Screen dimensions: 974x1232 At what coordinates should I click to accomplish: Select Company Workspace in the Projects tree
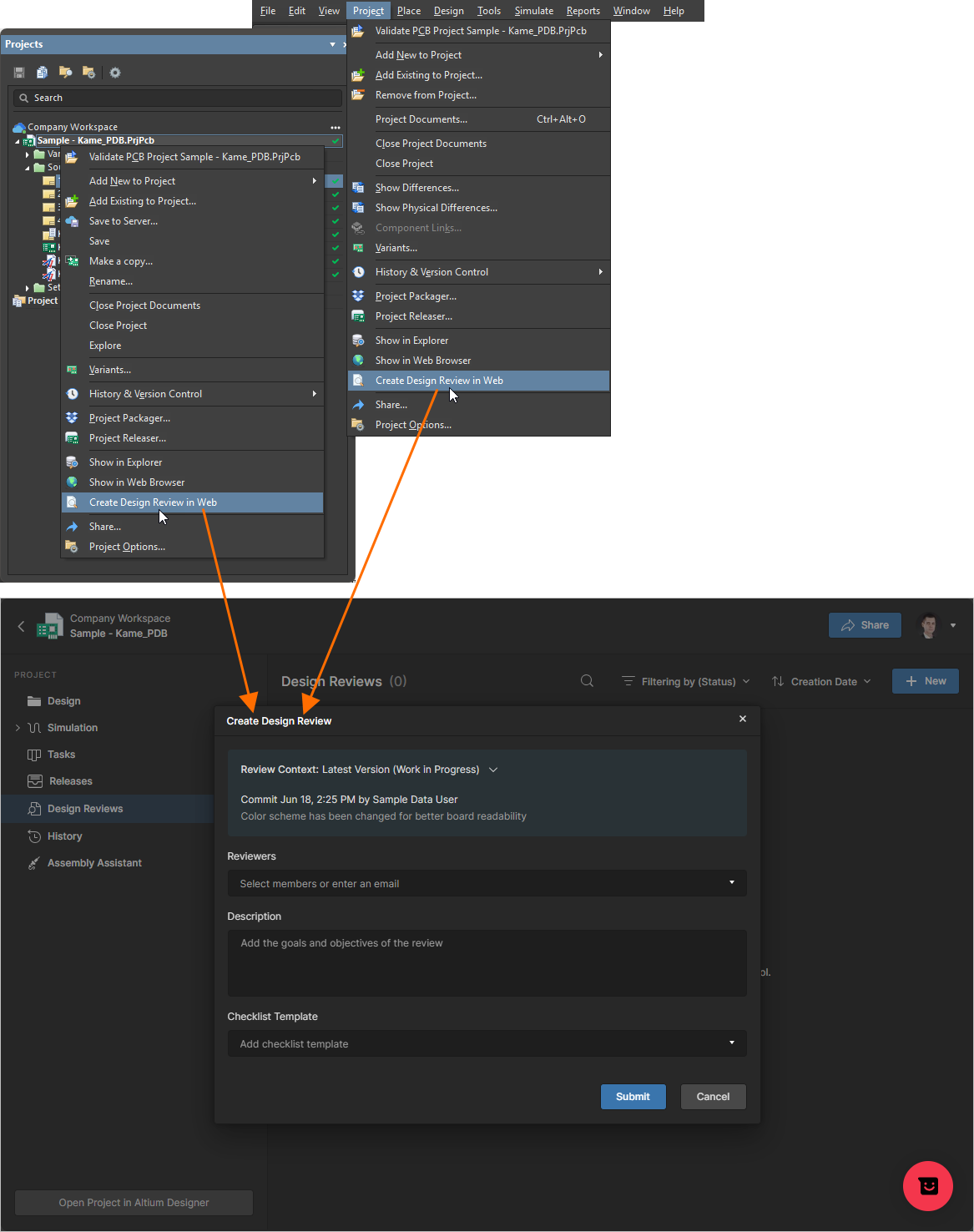coord(73,128)
